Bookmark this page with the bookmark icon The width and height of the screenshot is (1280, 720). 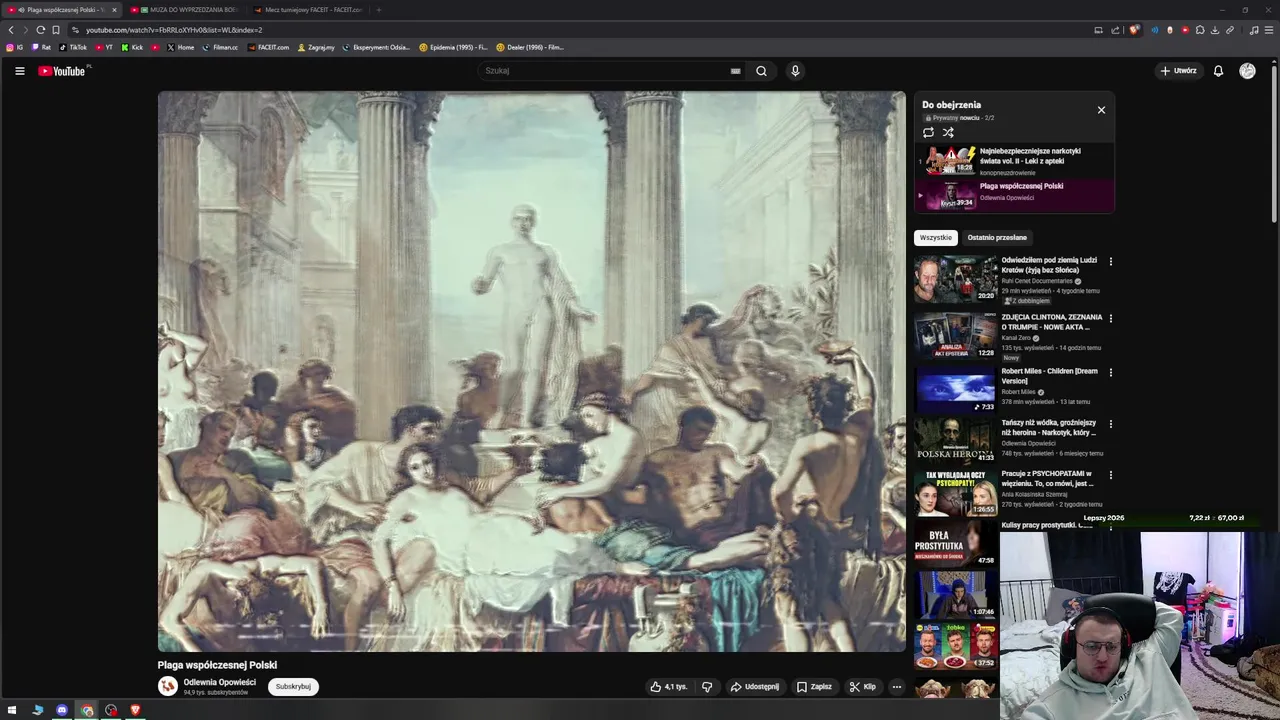[56, 30]
